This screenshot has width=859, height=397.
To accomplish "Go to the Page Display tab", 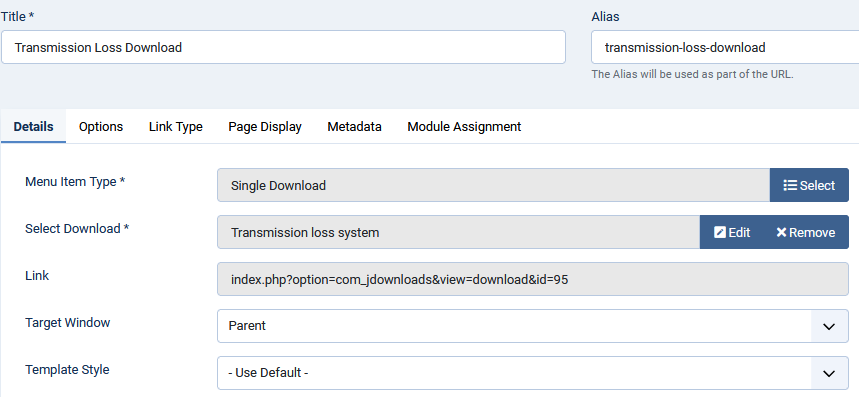I will (x=265, y=126).
